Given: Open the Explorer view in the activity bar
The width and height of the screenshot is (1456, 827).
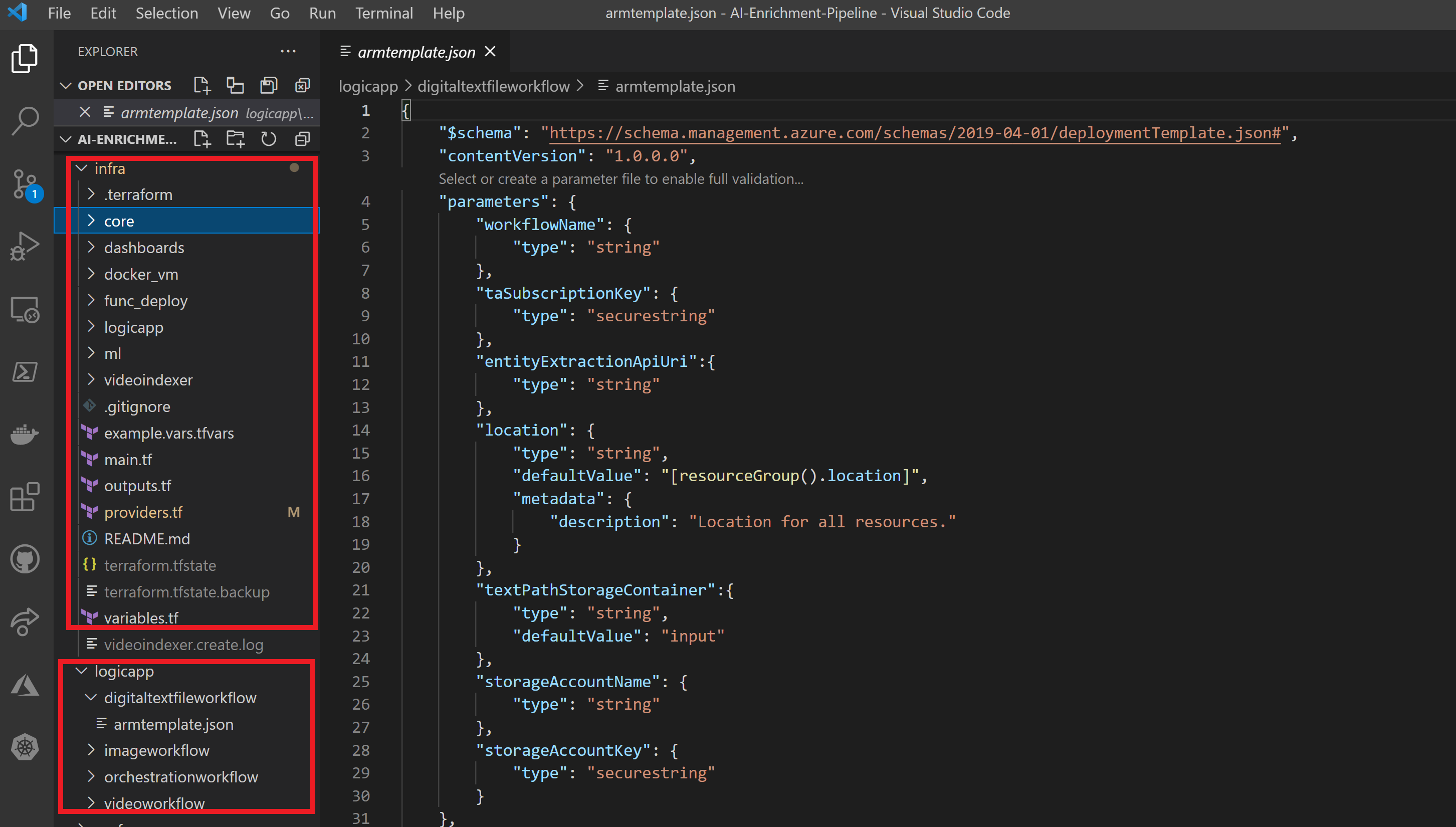Looking at the screenshot, I should (25, 59).
